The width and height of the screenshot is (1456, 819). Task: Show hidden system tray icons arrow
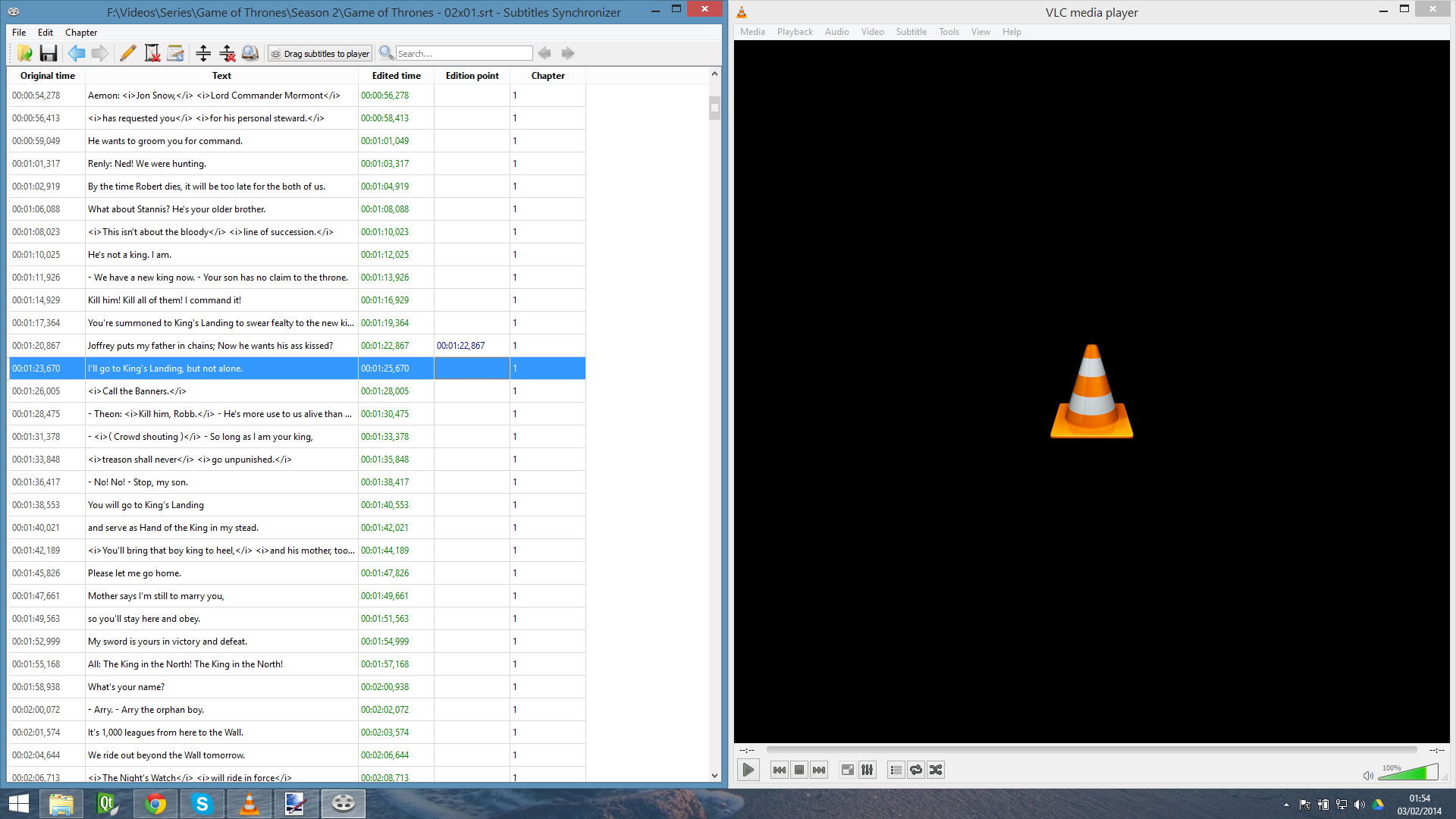1286,805
